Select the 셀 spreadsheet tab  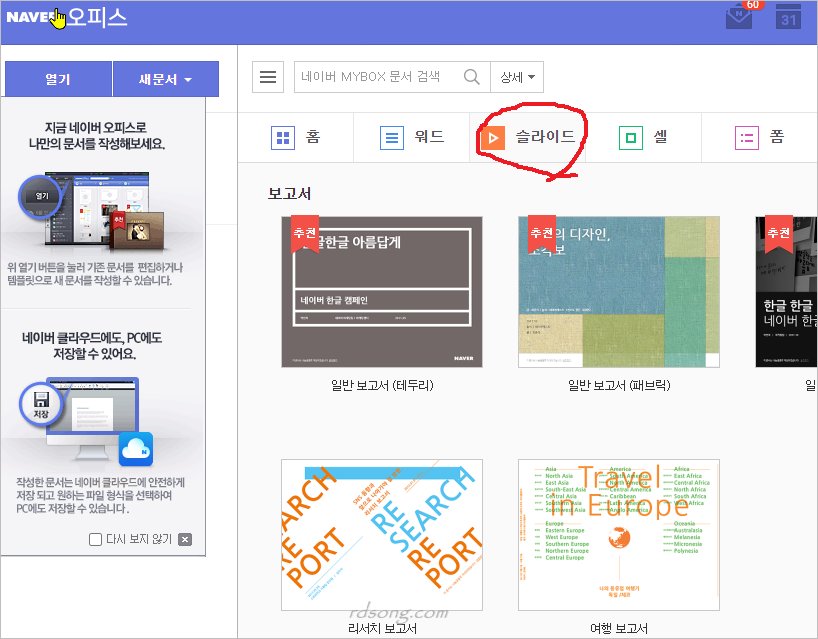643,137
